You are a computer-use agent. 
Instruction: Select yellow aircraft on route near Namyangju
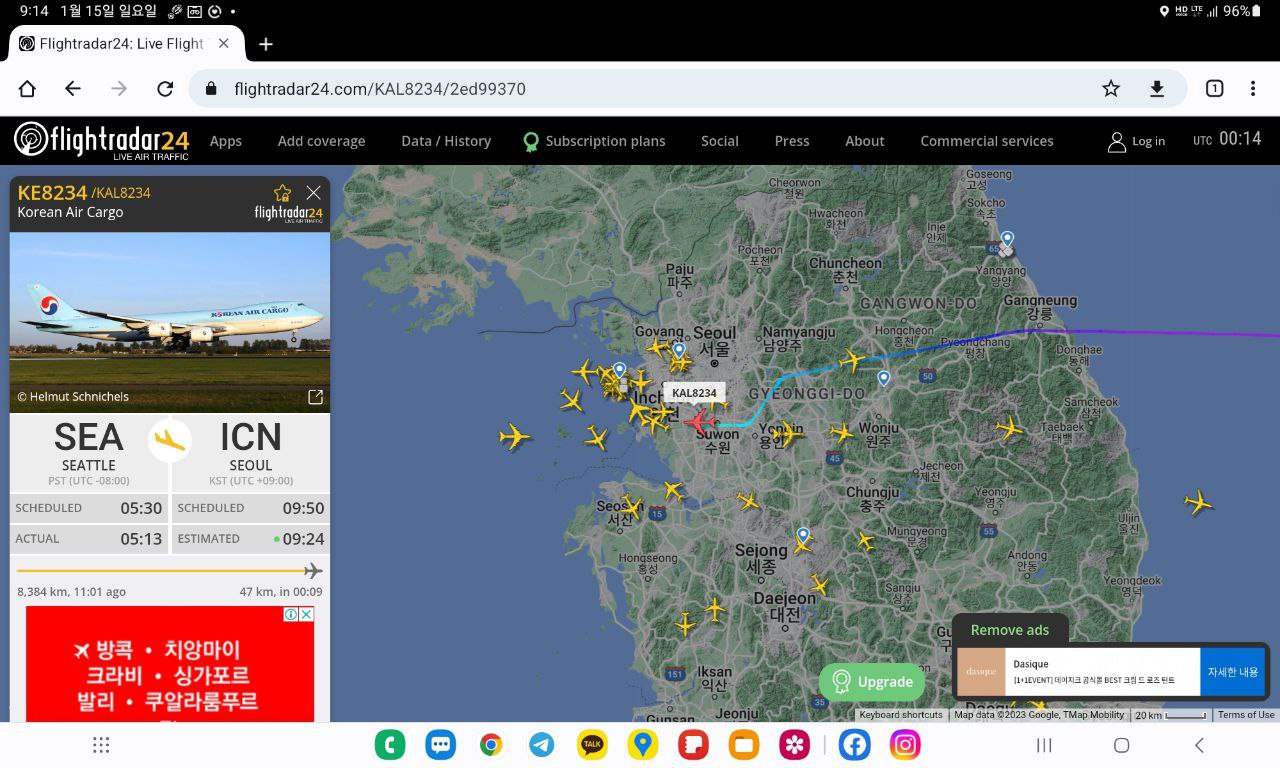(x=852, y=360)
